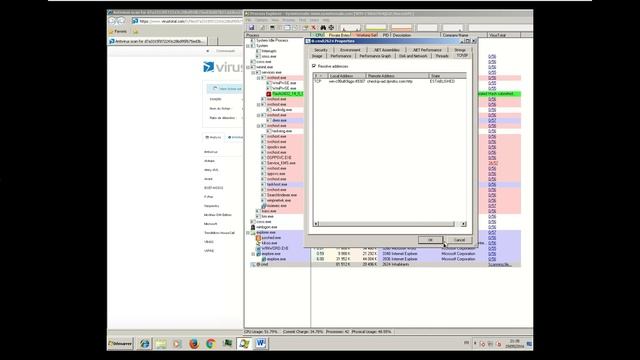Screen dimensions: 640x360
Task: Collapse the svchost.exe node above audiodg.exe
Action: (258, 104)
